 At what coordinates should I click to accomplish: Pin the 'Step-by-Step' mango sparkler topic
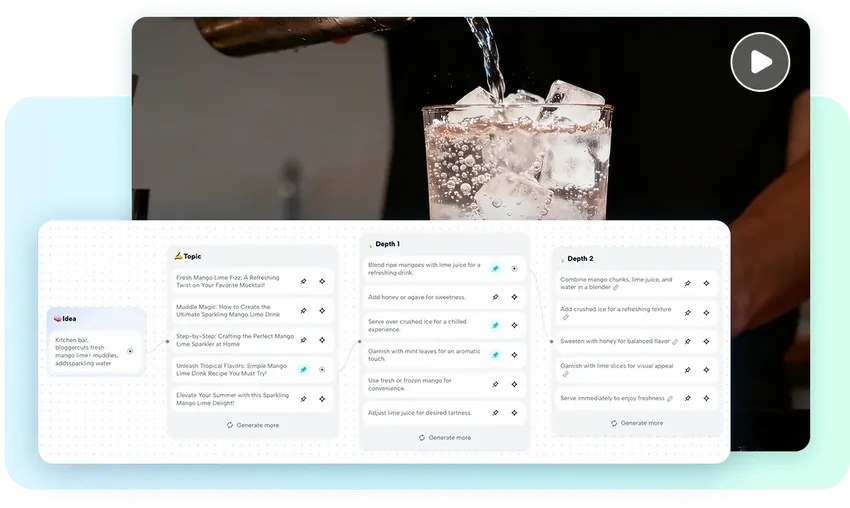click(303, 340)
